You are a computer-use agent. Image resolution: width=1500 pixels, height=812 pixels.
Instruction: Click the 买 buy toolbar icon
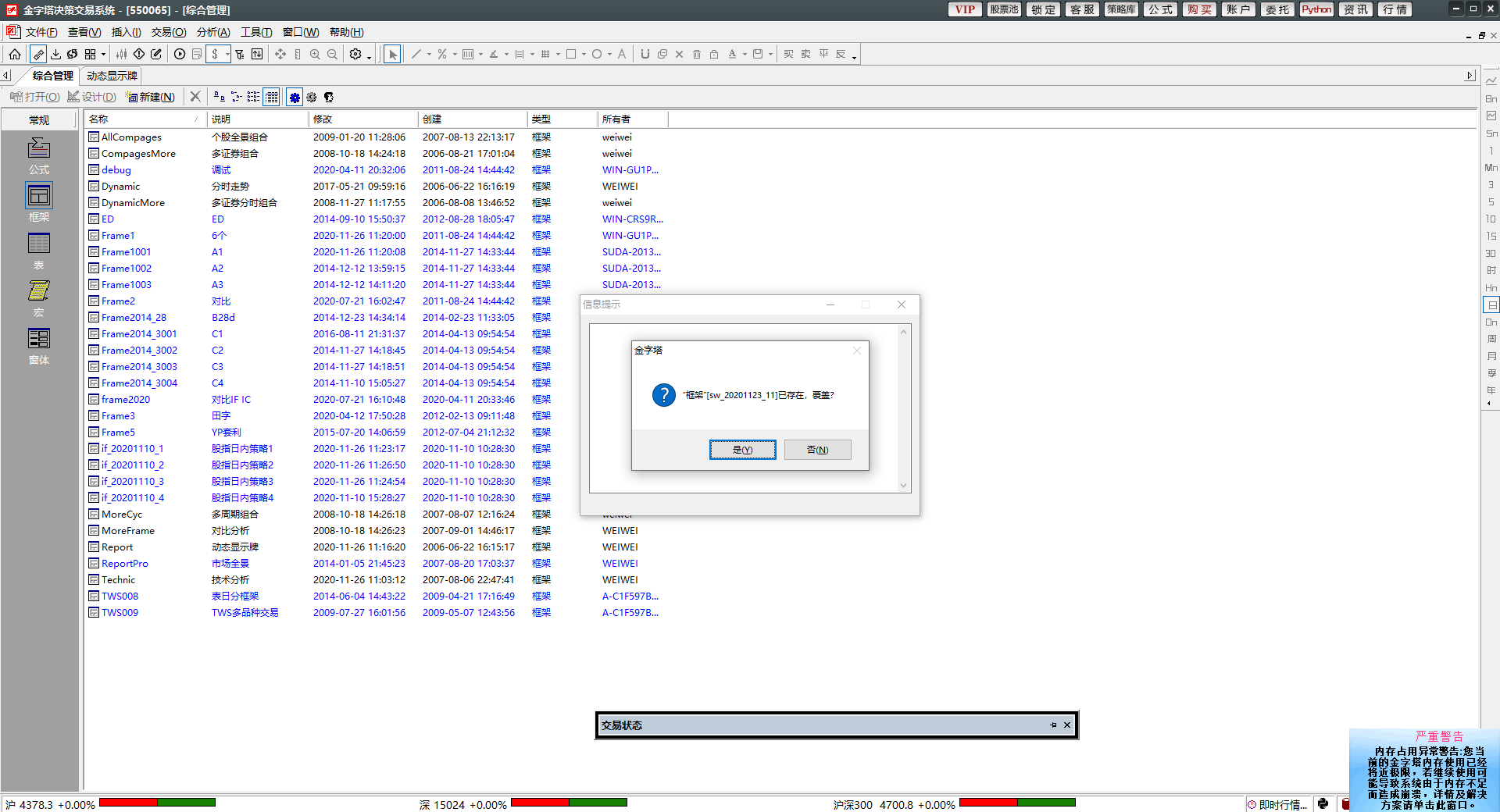coord(788,54)
